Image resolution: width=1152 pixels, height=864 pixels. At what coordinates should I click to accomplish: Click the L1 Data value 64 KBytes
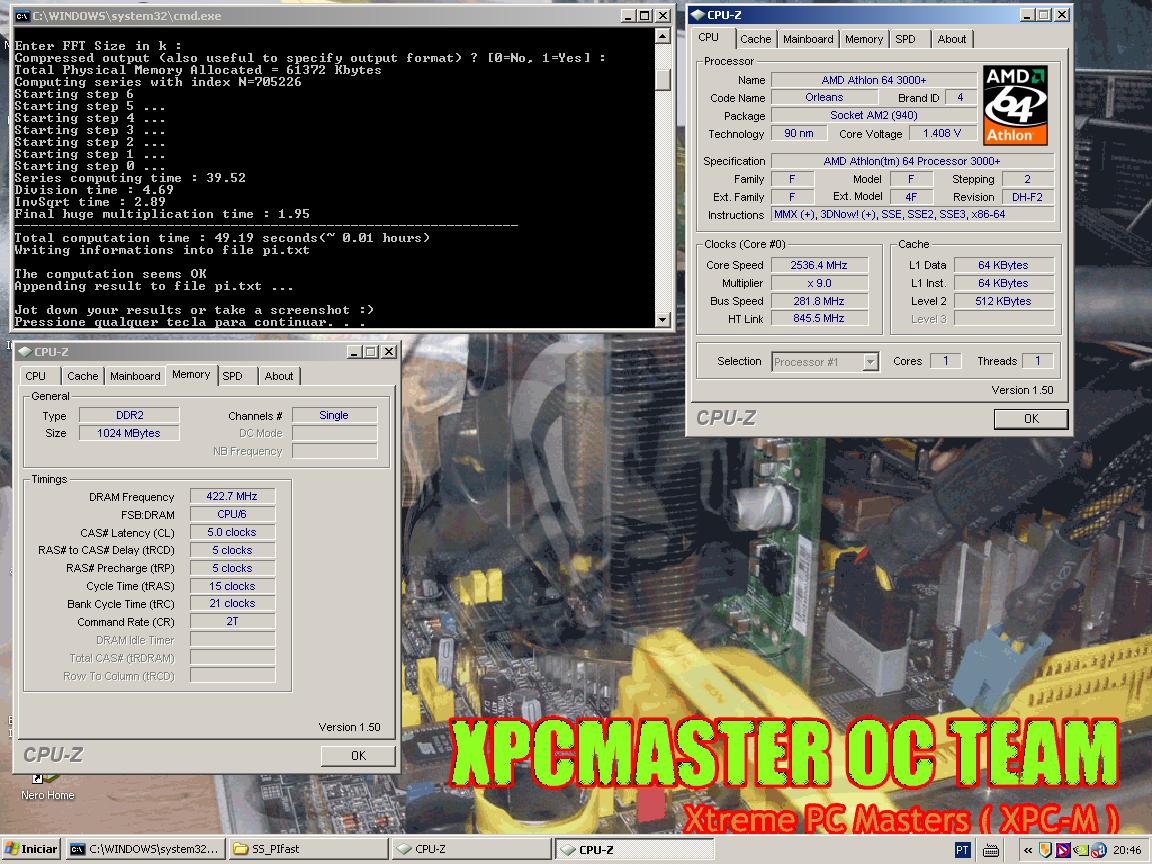pos(1004,265)
